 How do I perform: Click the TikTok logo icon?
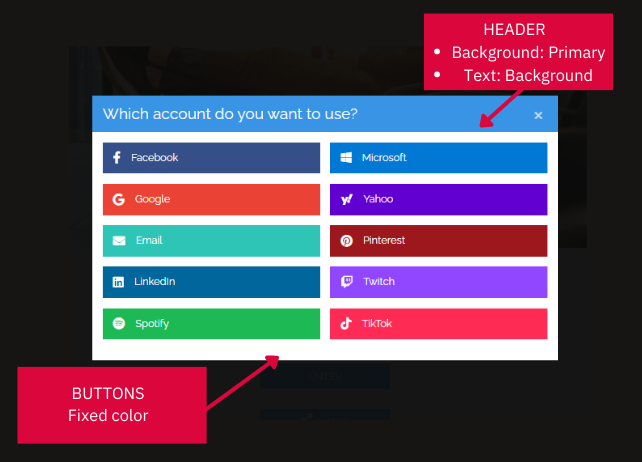(x=346, y=324)
